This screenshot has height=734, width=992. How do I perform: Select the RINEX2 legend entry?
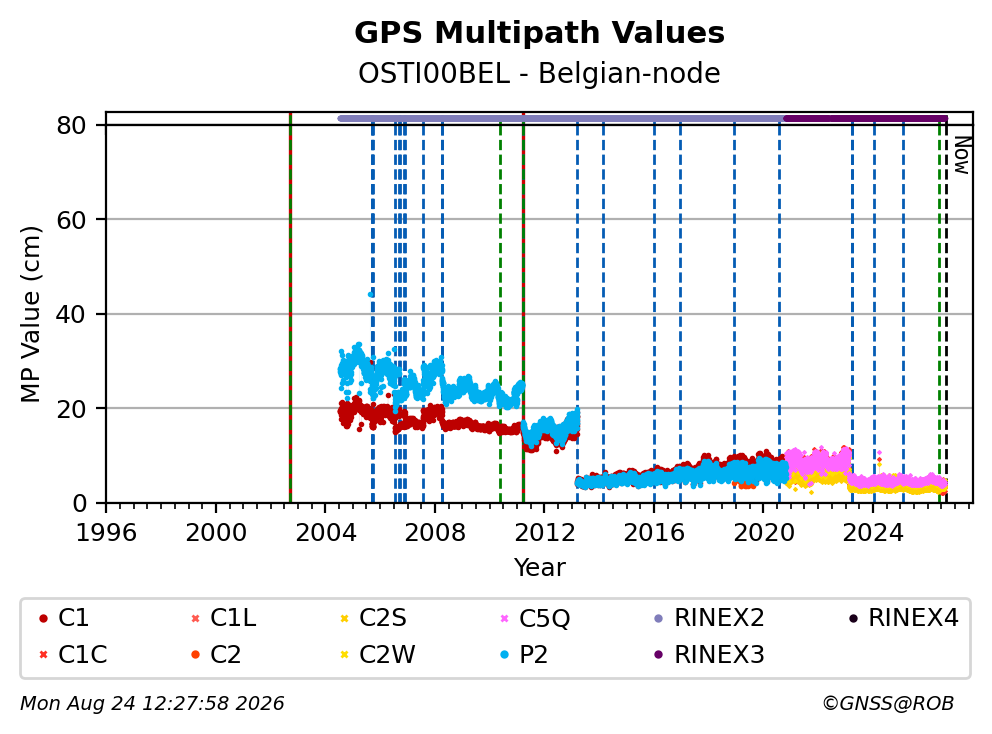coord(709,618)
